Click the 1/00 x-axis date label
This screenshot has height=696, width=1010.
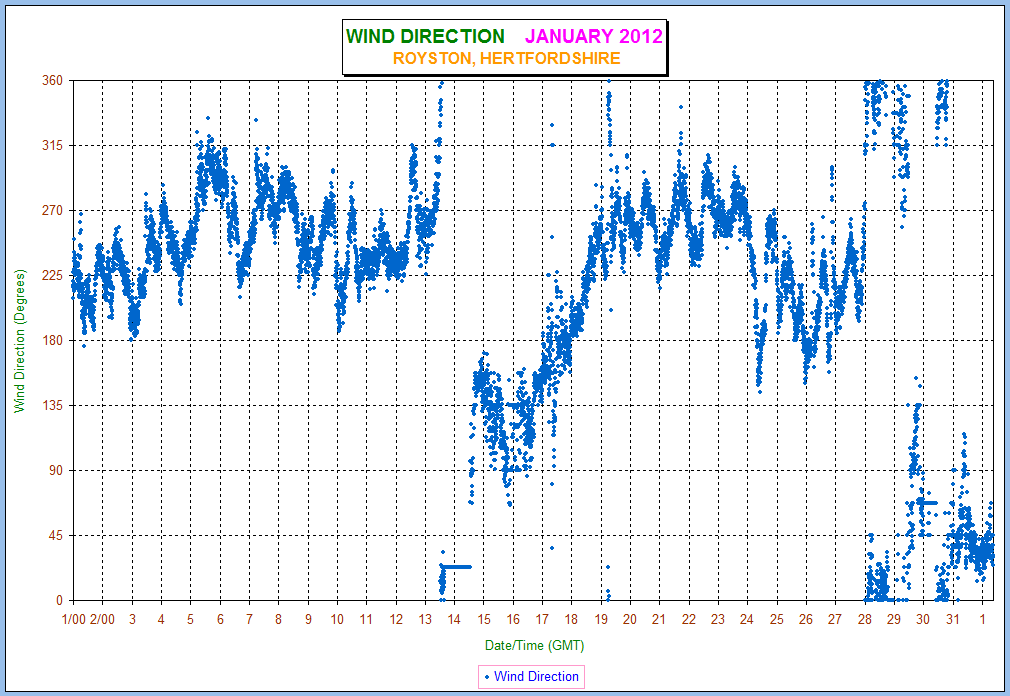tap(73, 619)
